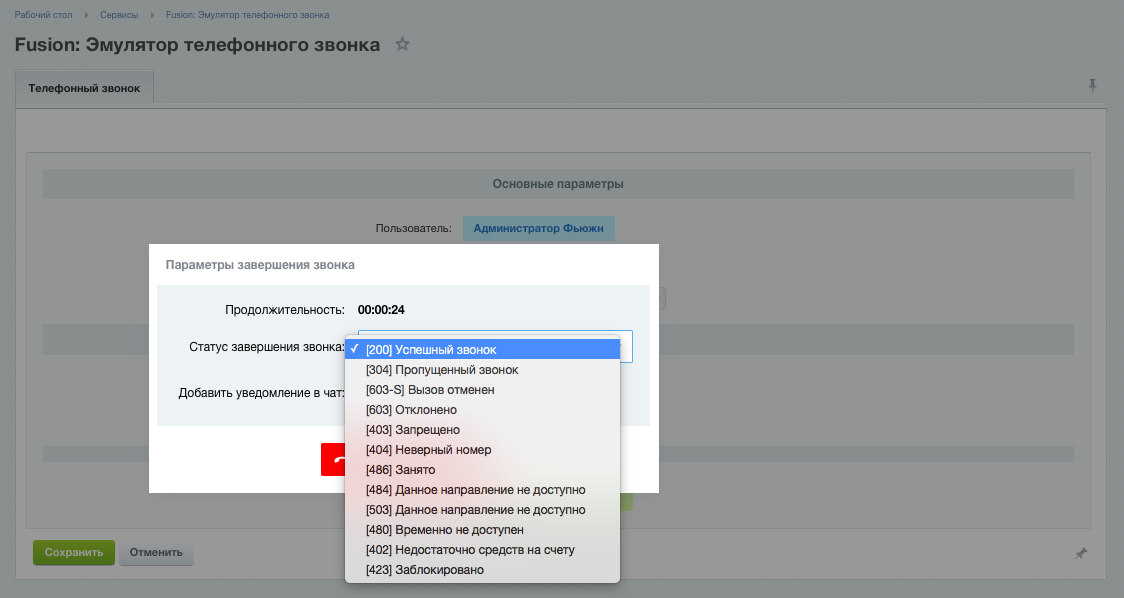This screenshot has width=1124, height=598.
Task: Click the Отменить button
Action: (156, 553)
